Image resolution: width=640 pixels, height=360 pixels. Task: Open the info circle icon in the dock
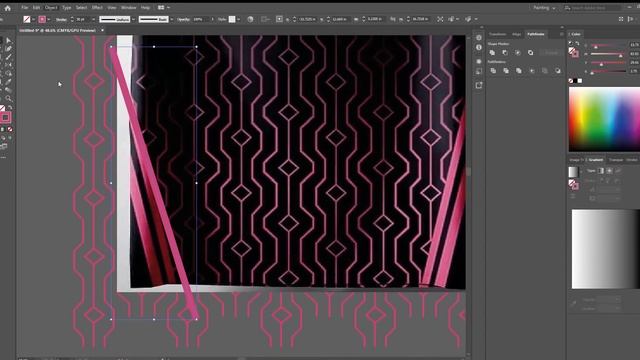pos(479,47)
